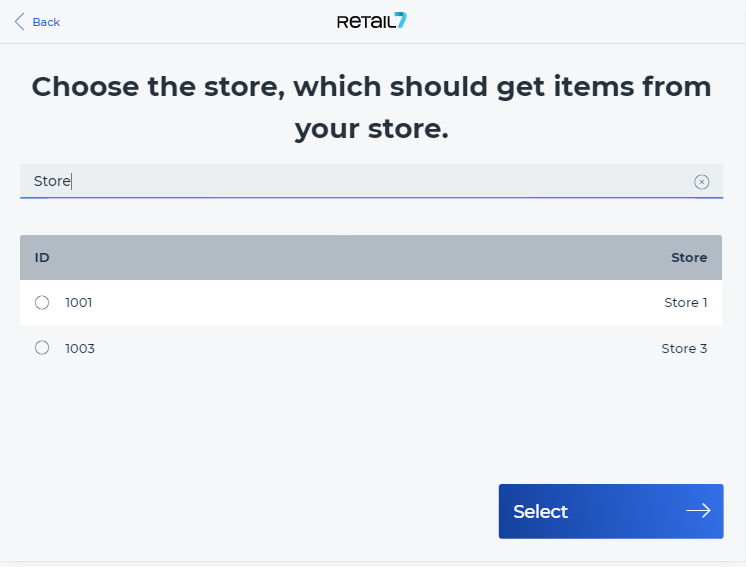Click the ID column header
The width and height of the screenshot is (746, 567).
42,257
